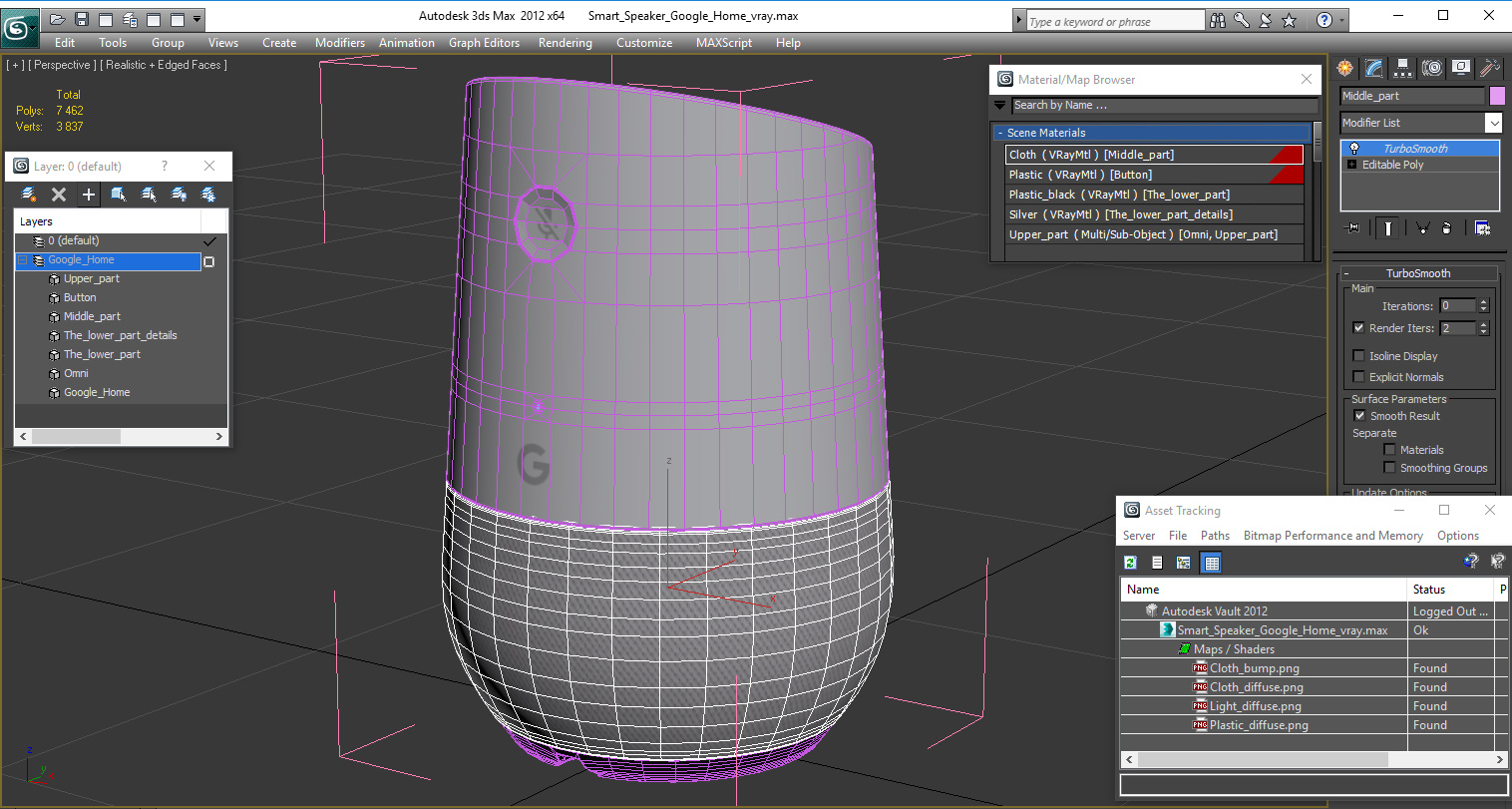Collapse Scene Materials group in Material Browser

pyautogui.click(x=999, y=133)
